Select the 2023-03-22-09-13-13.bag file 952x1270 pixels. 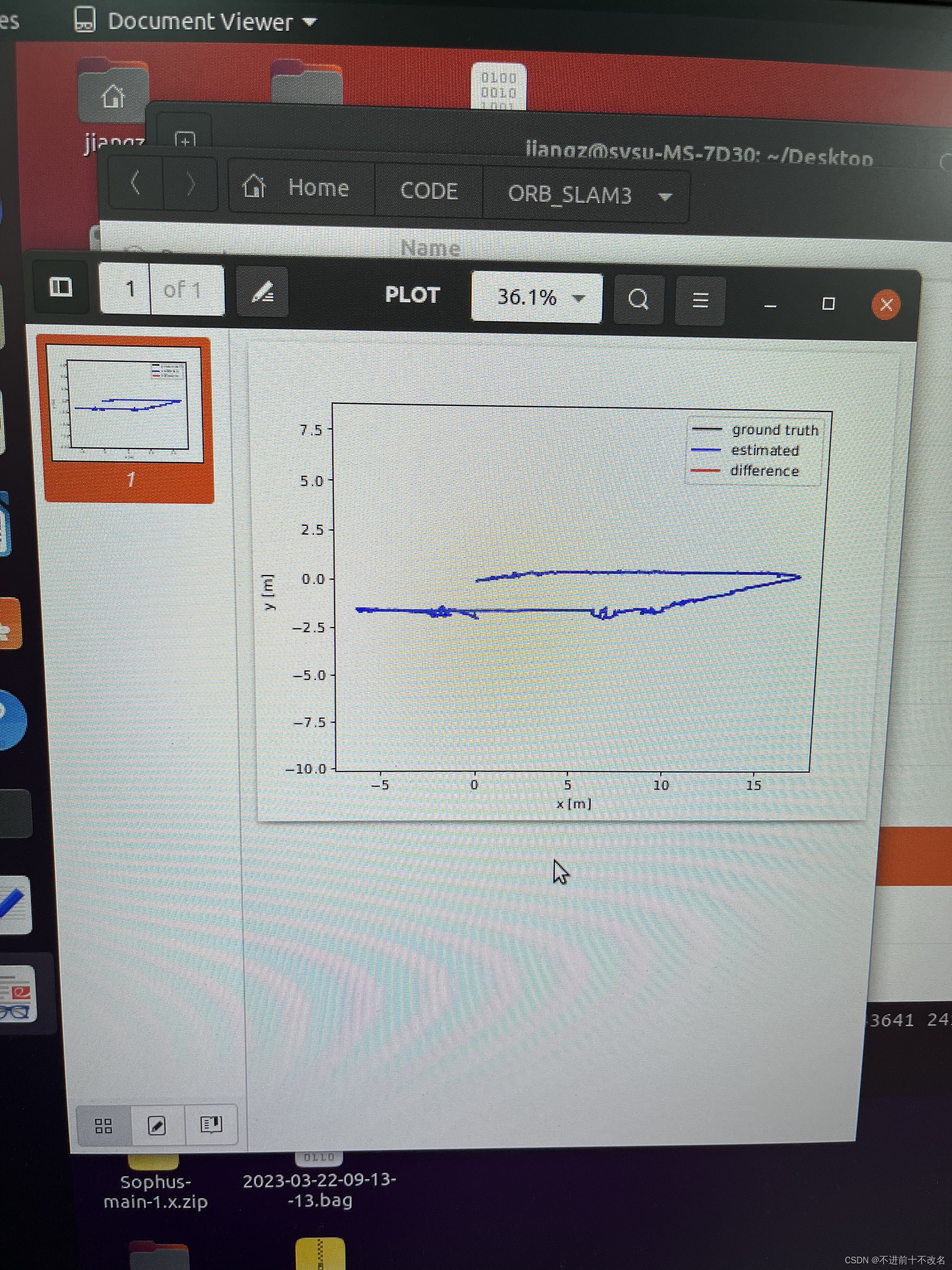pos(319,1189)
